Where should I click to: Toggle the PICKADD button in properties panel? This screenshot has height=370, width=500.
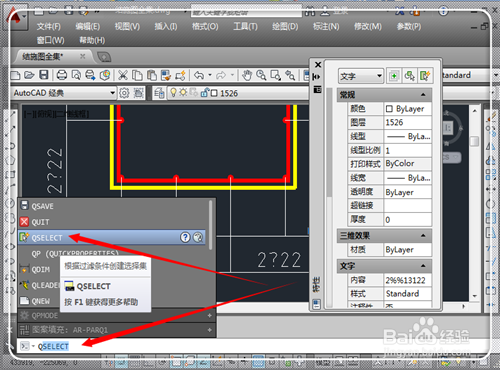[394, 76]
